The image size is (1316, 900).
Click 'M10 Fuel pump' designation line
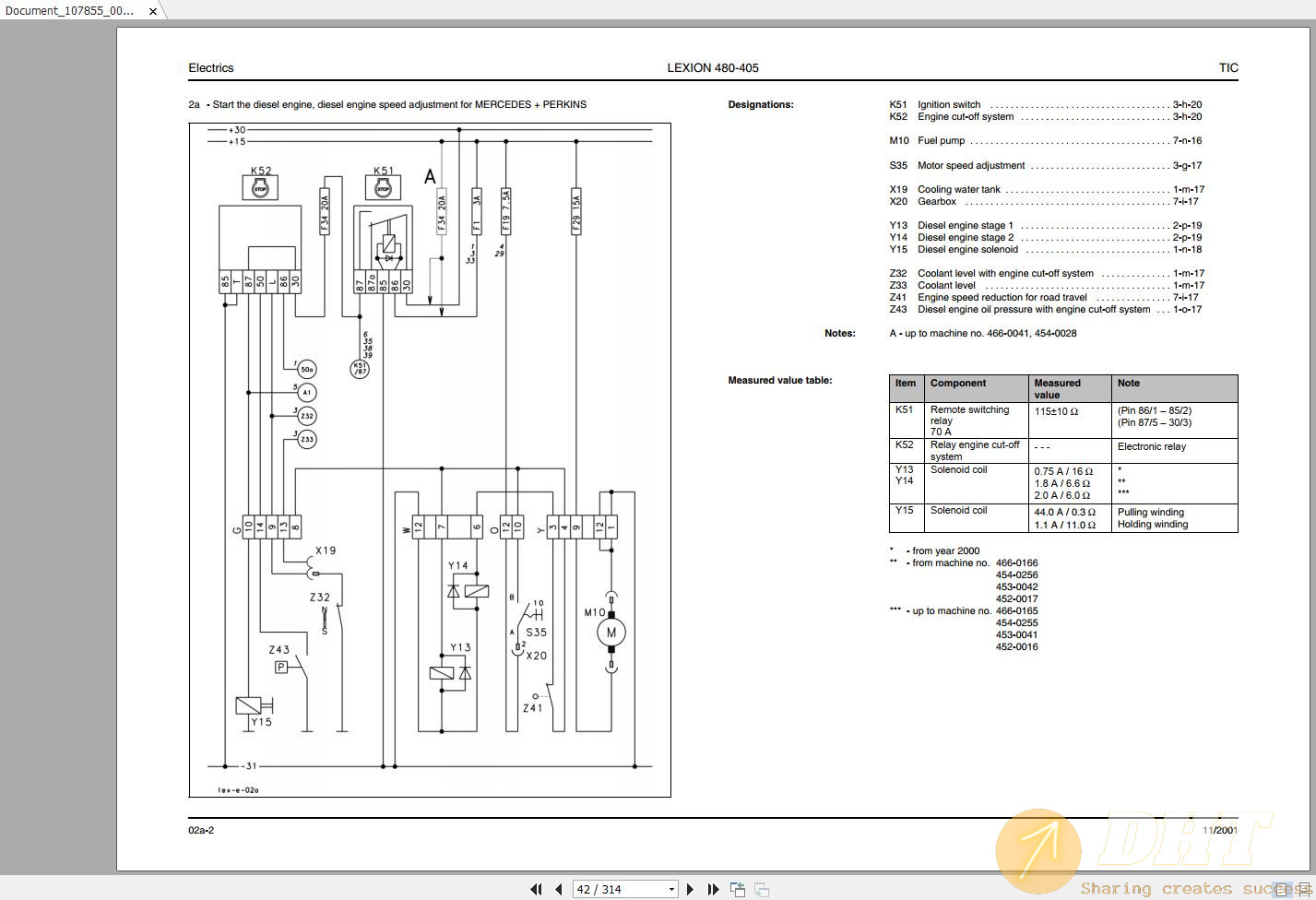tap(1046, 141)
